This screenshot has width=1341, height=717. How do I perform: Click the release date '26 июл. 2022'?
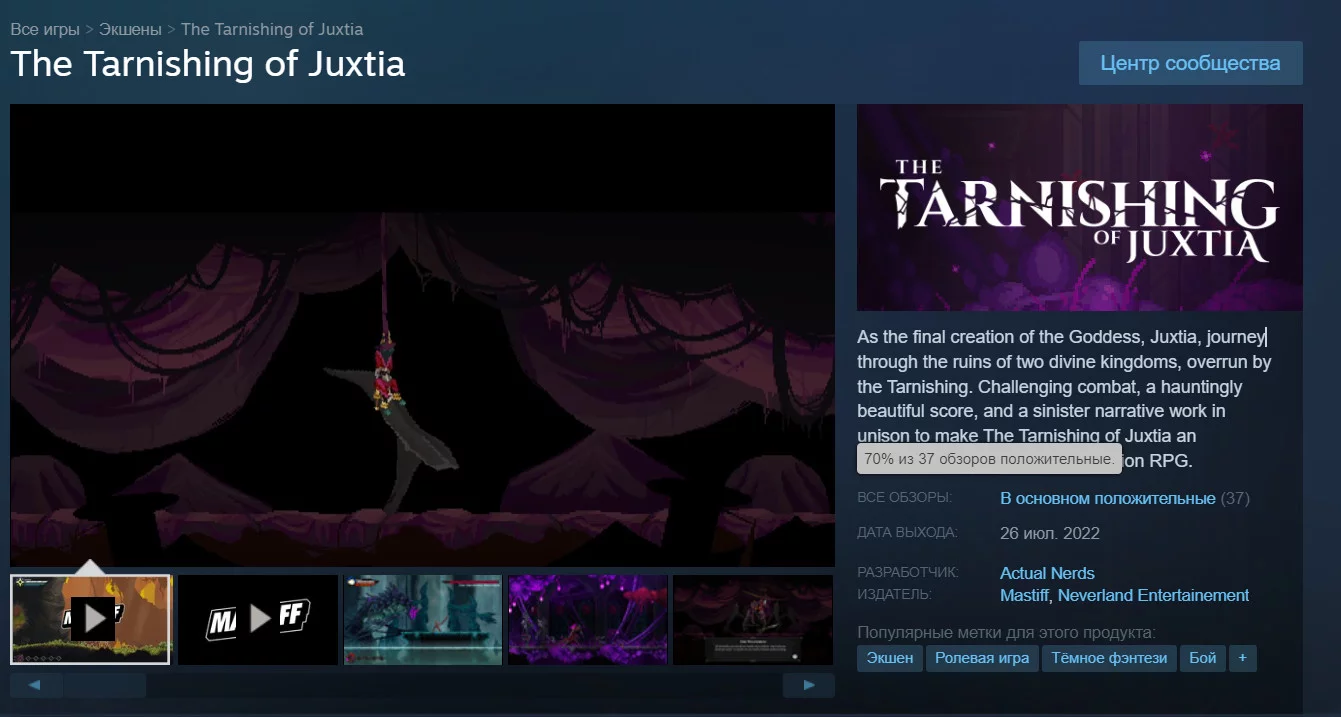(x=1050, y=533)
